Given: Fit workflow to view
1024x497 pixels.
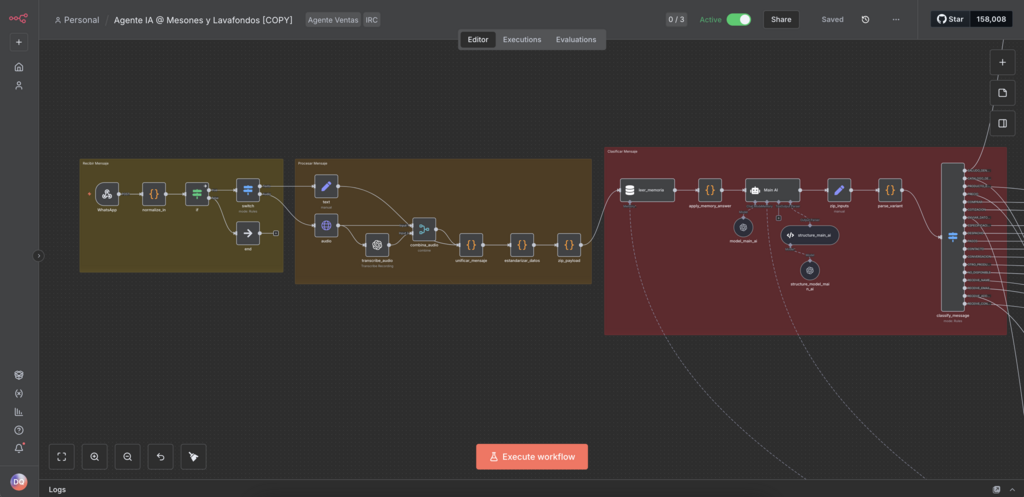Looking at the screenshot, I should point(62,457).
